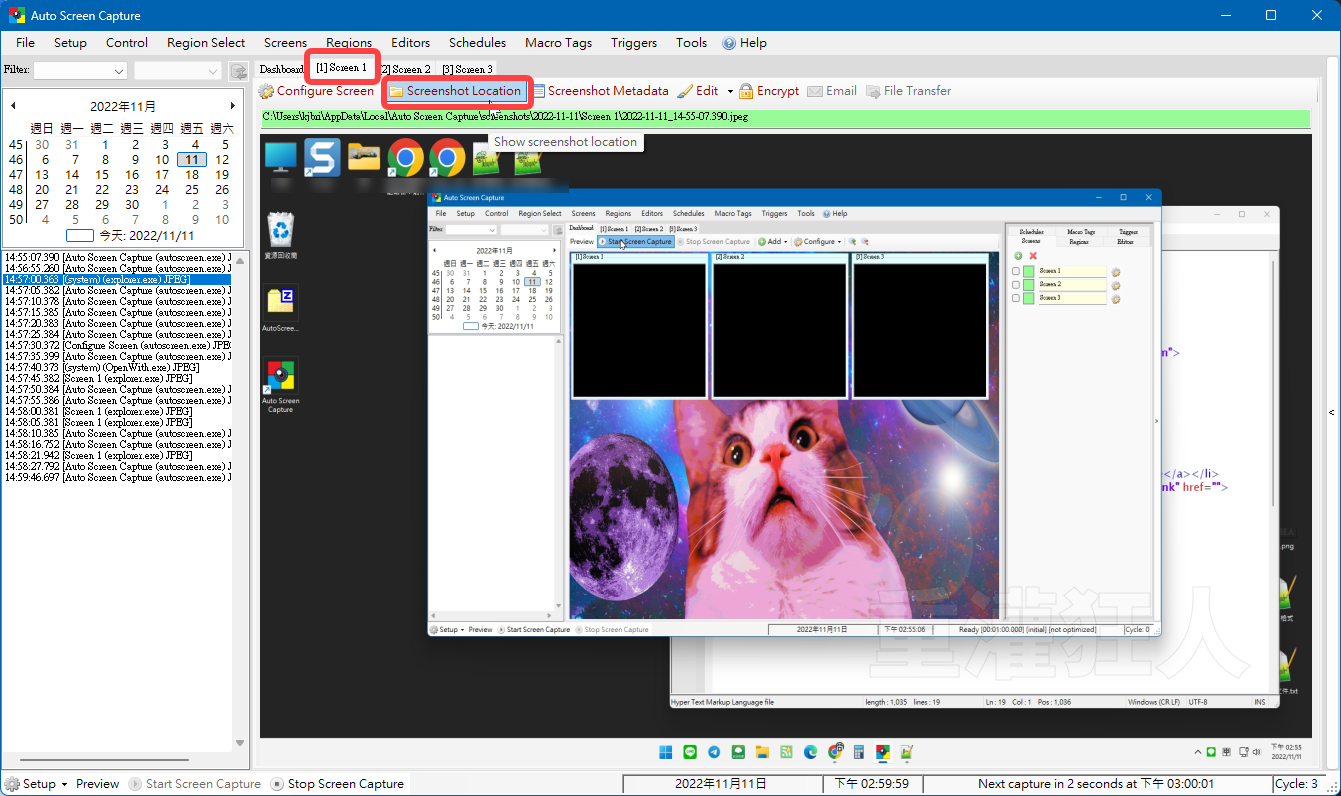
Task: Go to previous month in calendar
Action: click(x=13, y=106)
